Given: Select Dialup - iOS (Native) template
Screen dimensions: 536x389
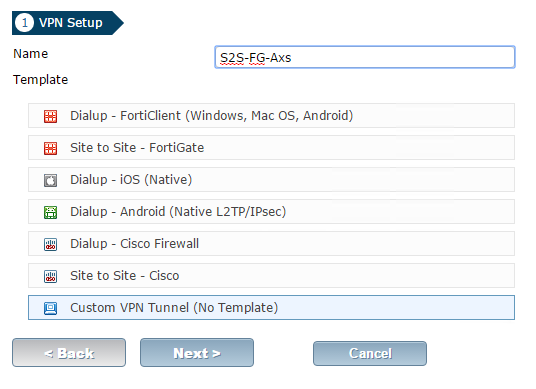Looking at the screenshot, I should tap(271, 179).
